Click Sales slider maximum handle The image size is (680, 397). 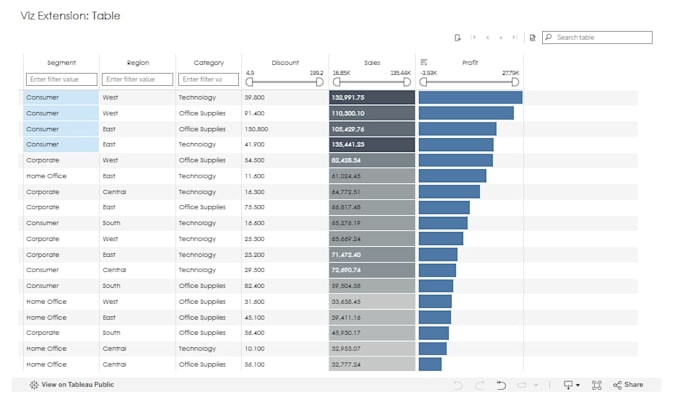click(407, 82)
